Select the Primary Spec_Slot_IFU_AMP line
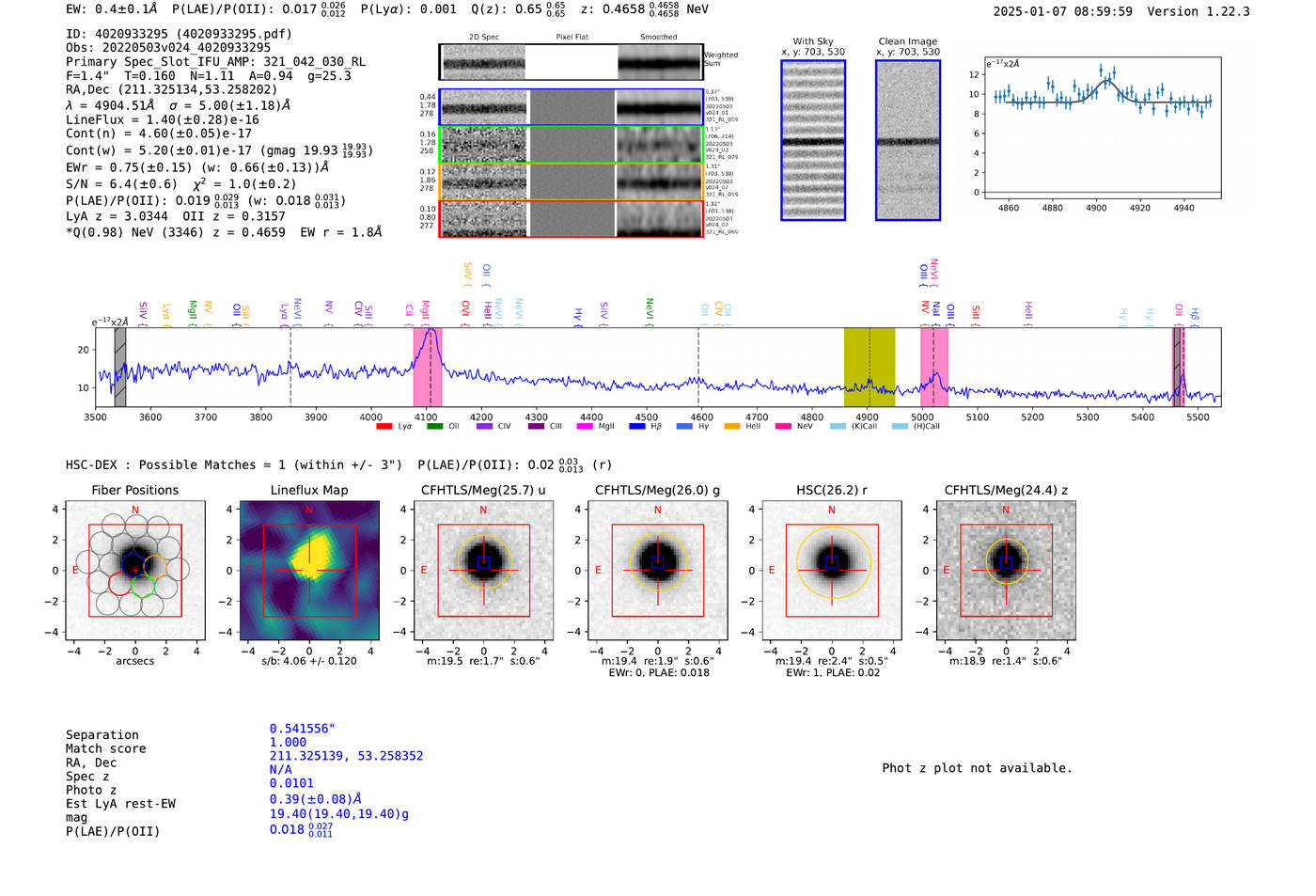Viewport: 1316px width, 896px height. click(216, 62)
